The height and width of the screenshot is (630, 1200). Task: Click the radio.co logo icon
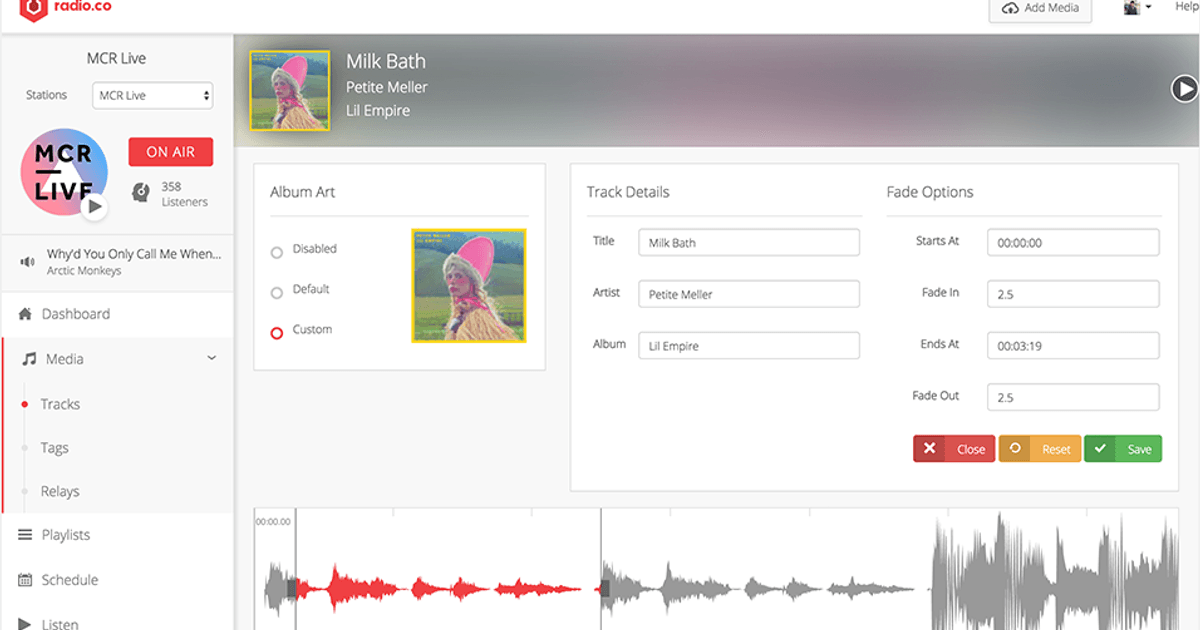tap(34, 8)
